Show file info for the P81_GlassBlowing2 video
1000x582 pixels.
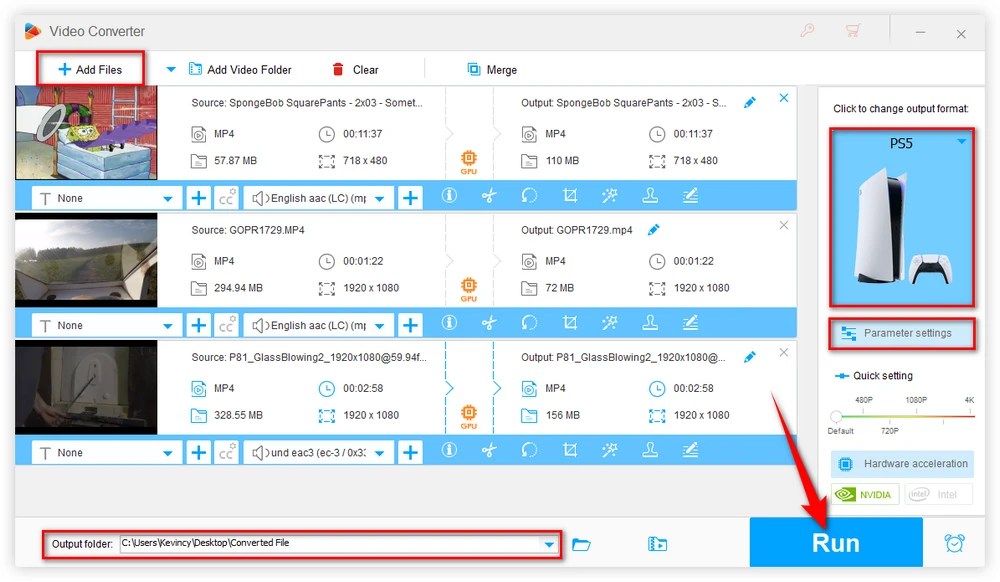coord(449,450)
